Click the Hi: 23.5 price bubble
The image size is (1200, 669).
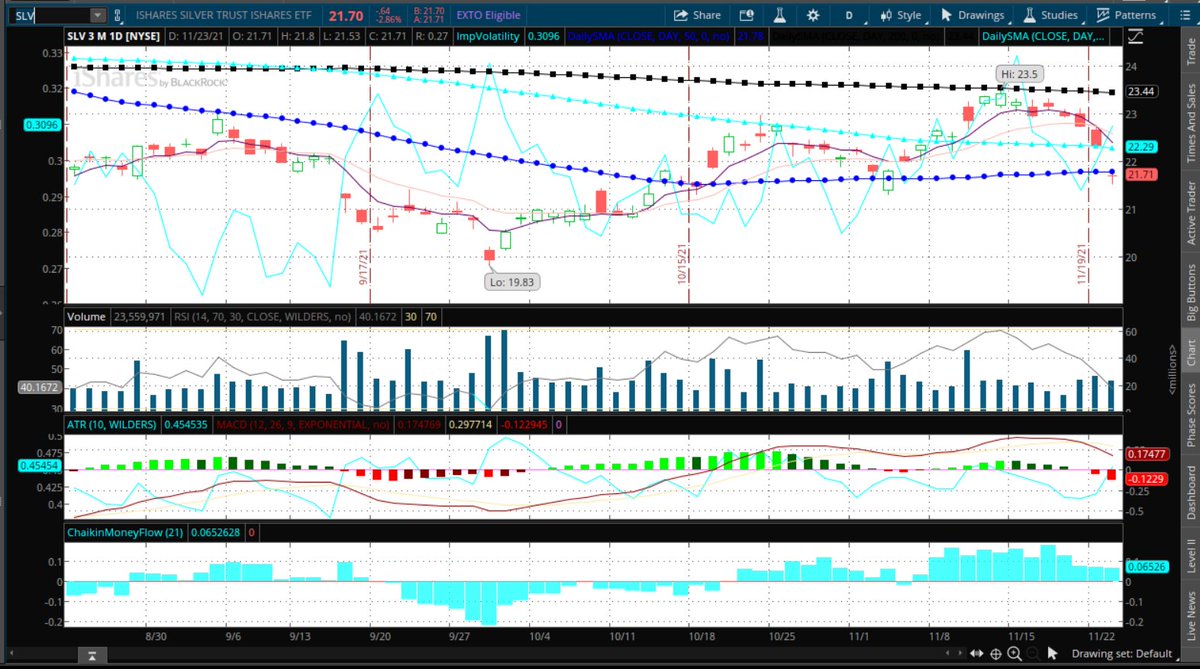1018,74
